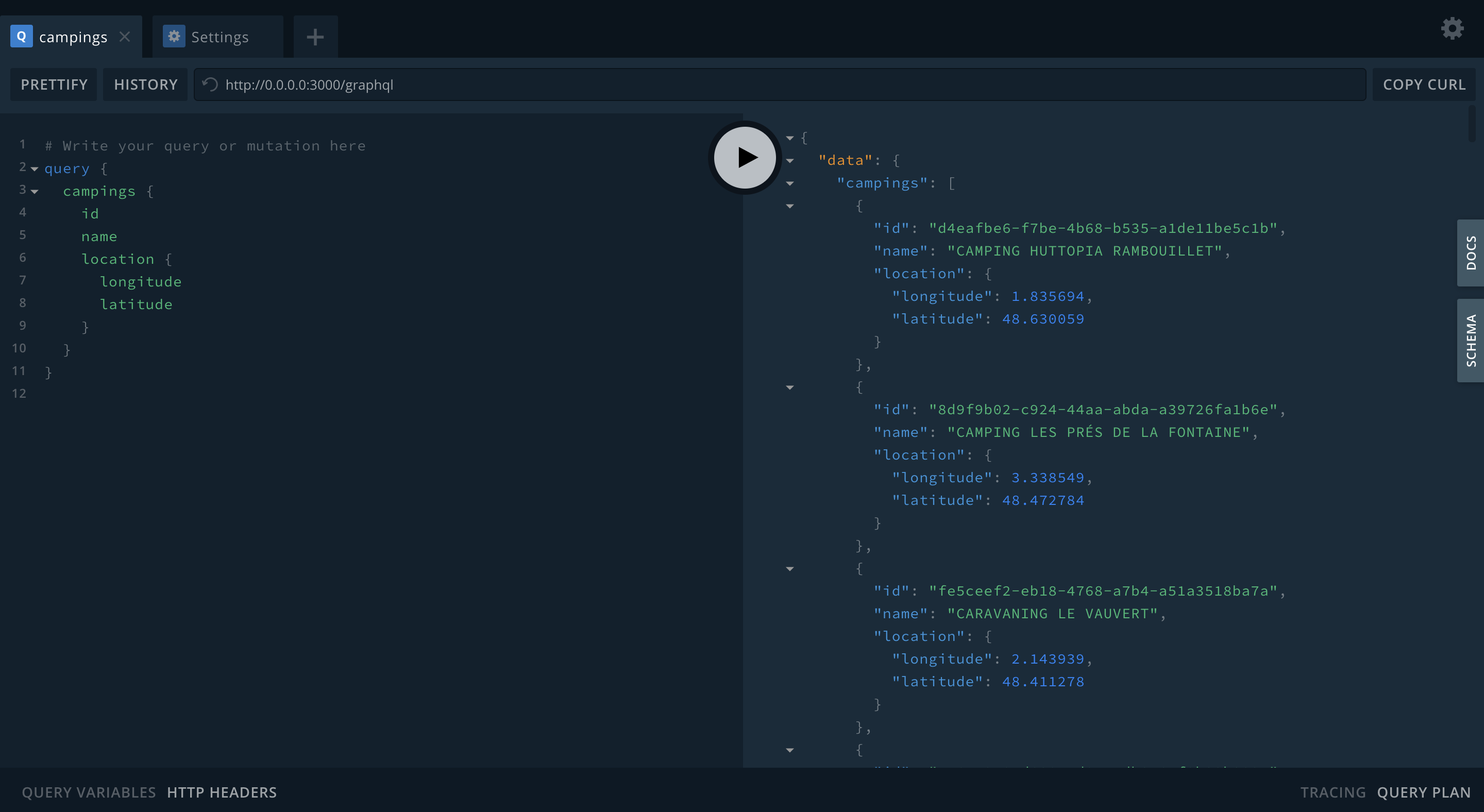Click the Q icon on campings tab

22,37
